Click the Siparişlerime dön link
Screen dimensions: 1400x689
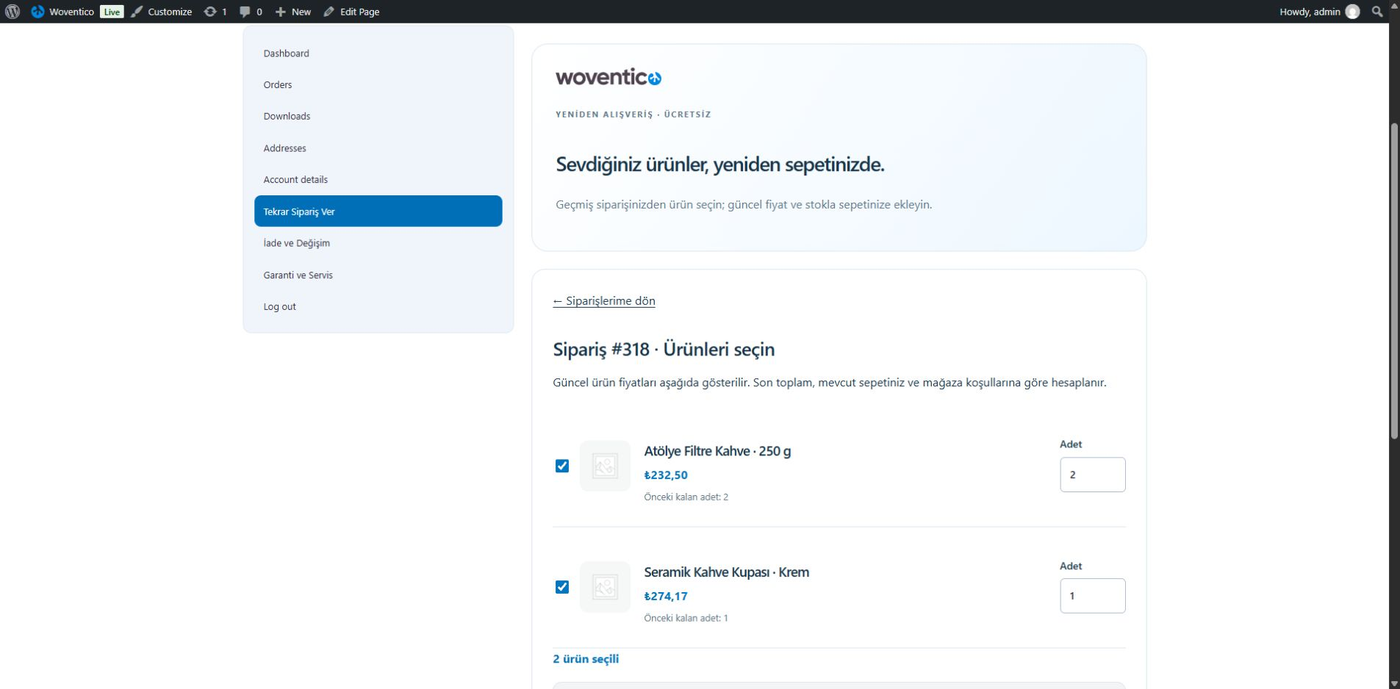[604, 301]
